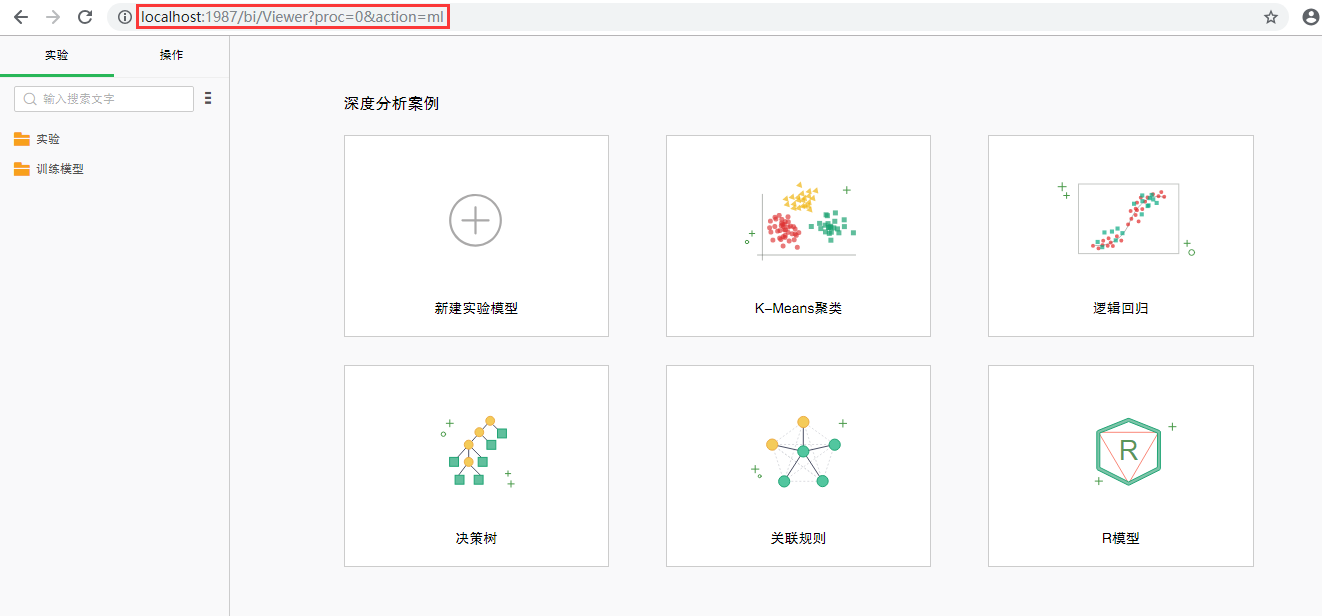Click the 关联规则 association rules network icon
Image resolution: width=1322 pixels, height=616 pixels.
(798, 450)
